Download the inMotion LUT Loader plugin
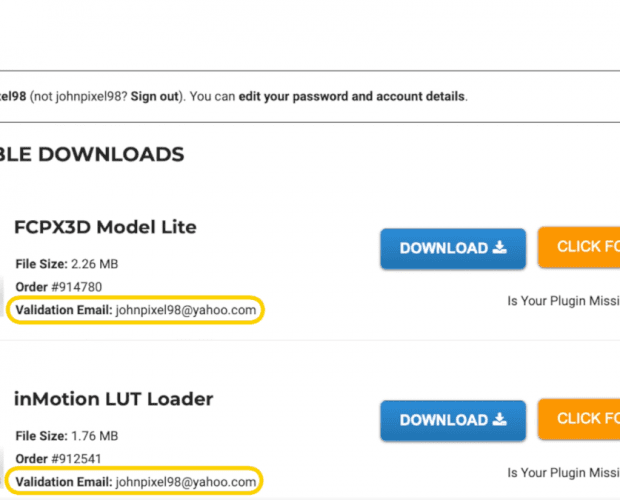This screenshot has width=620, height=500. (x=453, y=421)
